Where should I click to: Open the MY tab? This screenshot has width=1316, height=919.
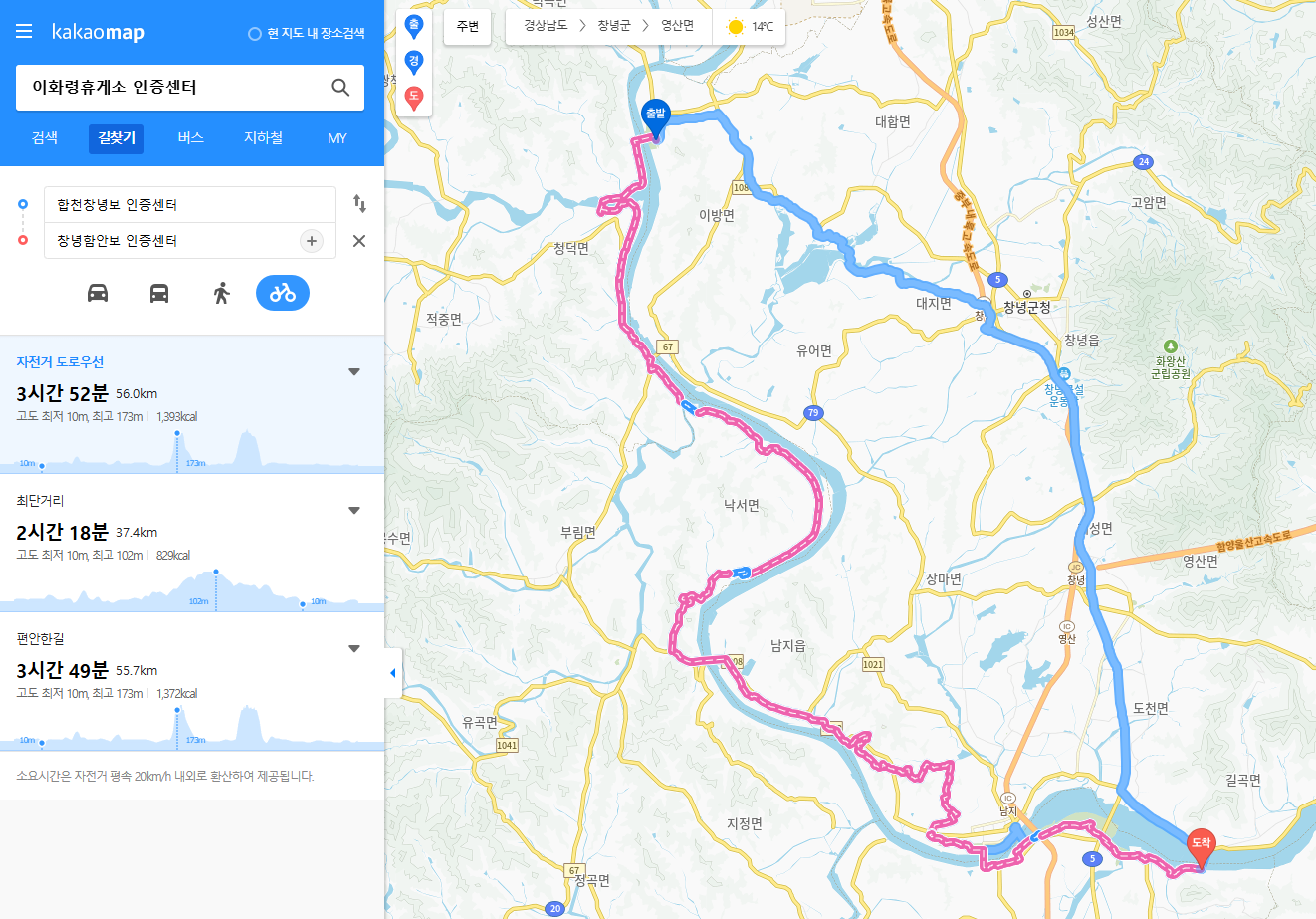[x=337, y=138]
